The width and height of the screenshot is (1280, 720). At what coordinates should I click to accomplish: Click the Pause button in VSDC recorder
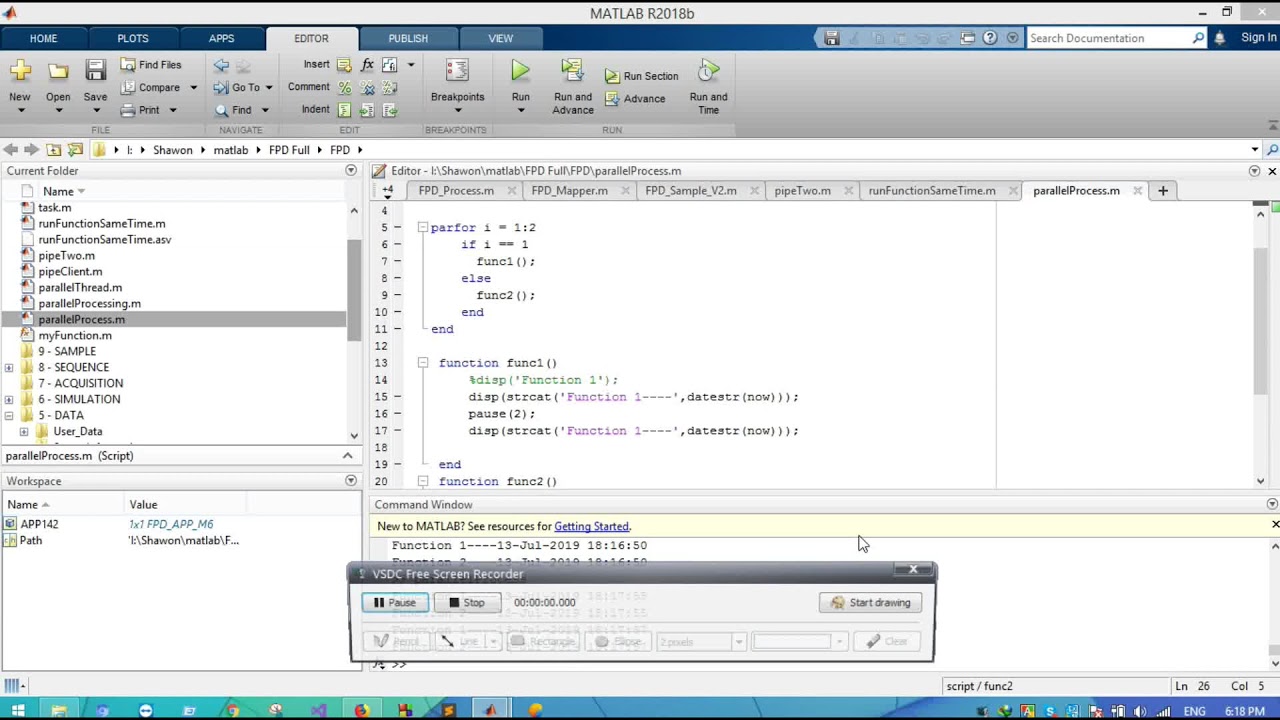point(395,602)
